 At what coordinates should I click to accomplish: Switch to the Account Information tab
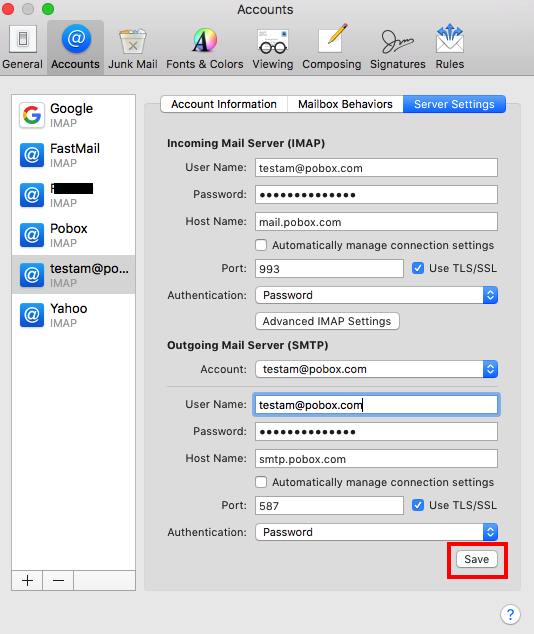(224, 104)
